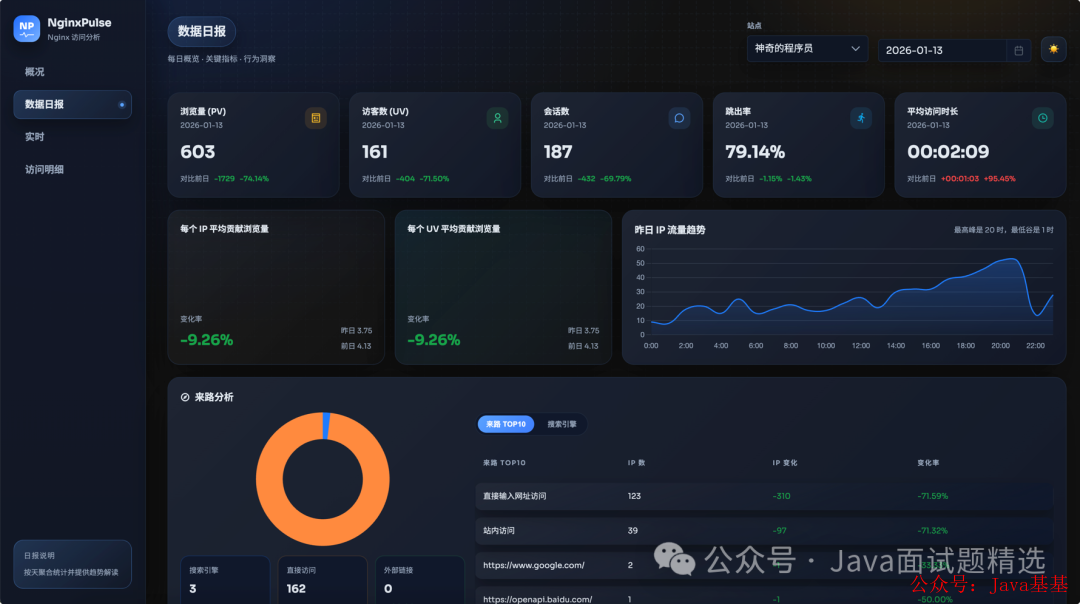Open the https://openapi.baidu.com/ referrer entry
Image resolution: width=1080 pixels, height=604 pixels.
(x=537, y=599)
